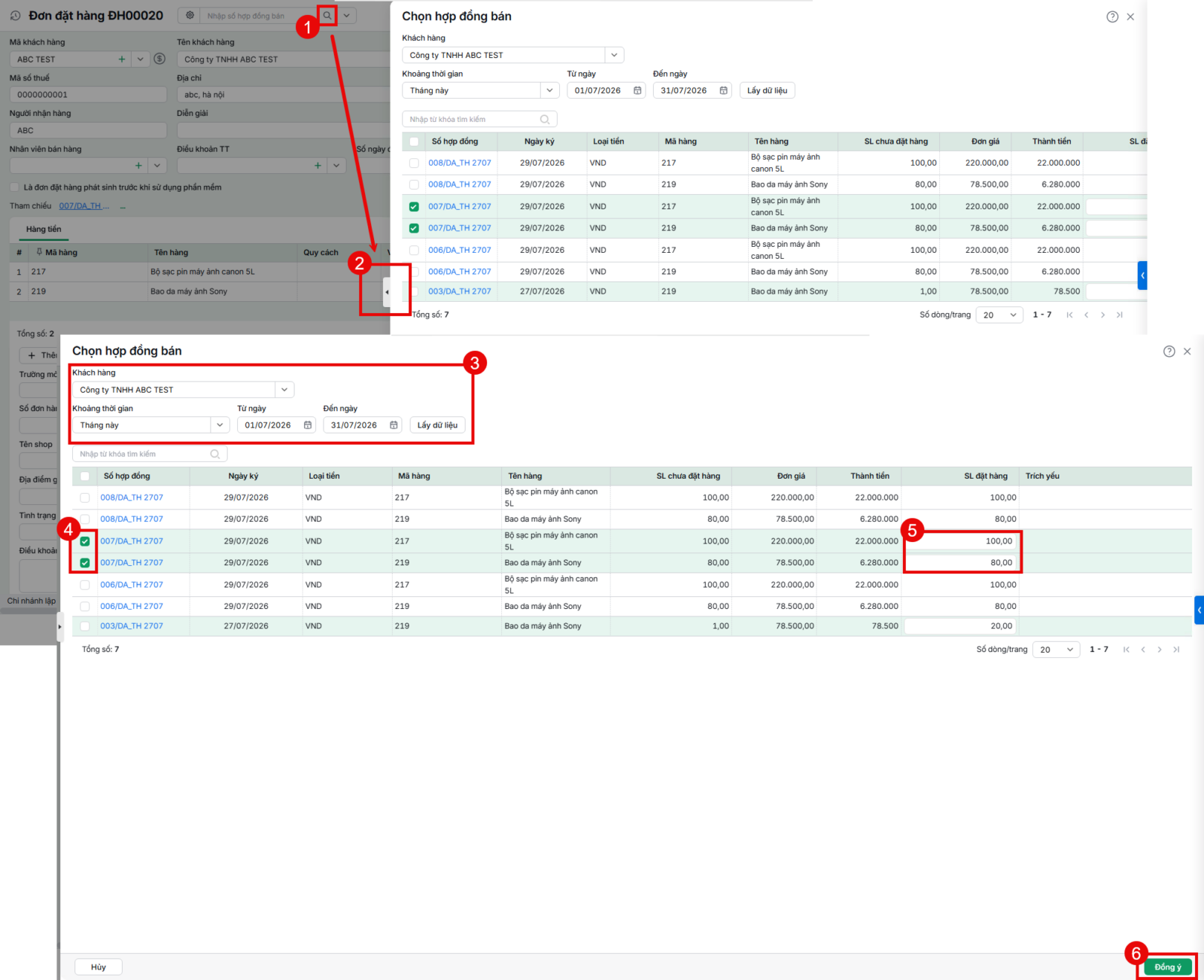Open the history icon beside Đơn đặt hàng ĐH00020
The height and width of the screenshot is (980, 1204).
(15, 16)
